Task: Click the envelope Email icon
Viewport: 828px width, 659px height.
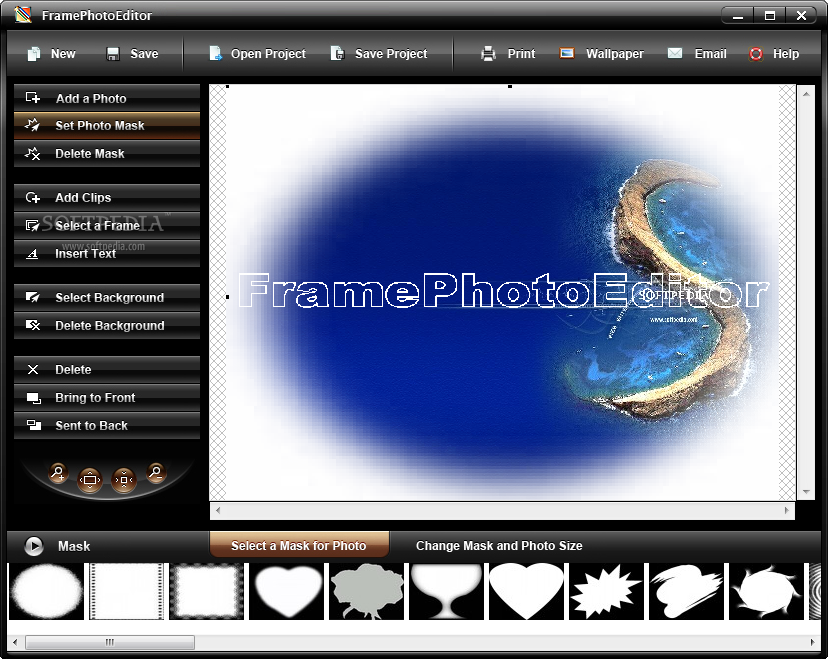Action: tap(675, 53)
